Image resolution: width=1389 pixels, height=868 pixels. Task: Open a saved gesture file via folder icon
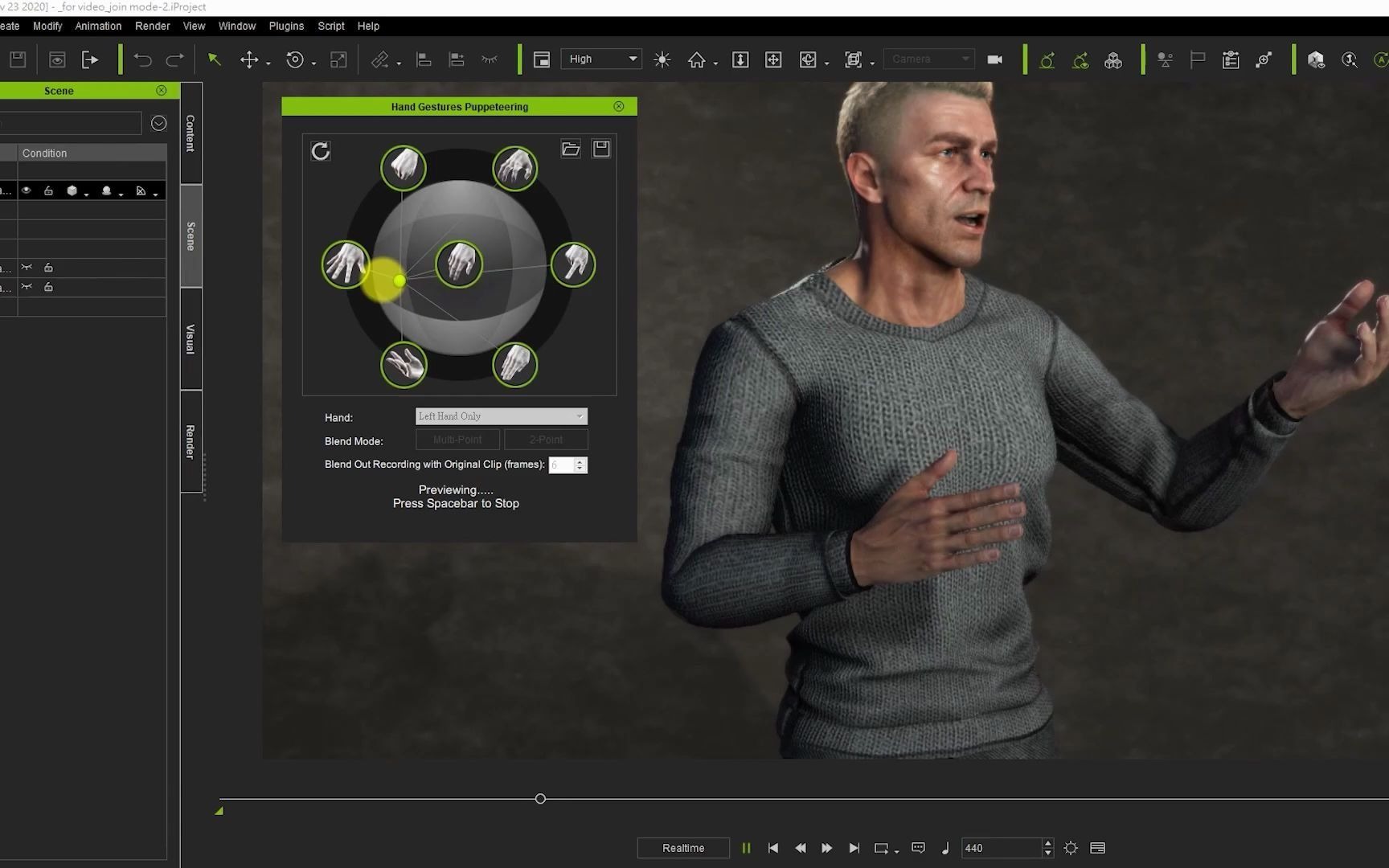click(571, 148)
